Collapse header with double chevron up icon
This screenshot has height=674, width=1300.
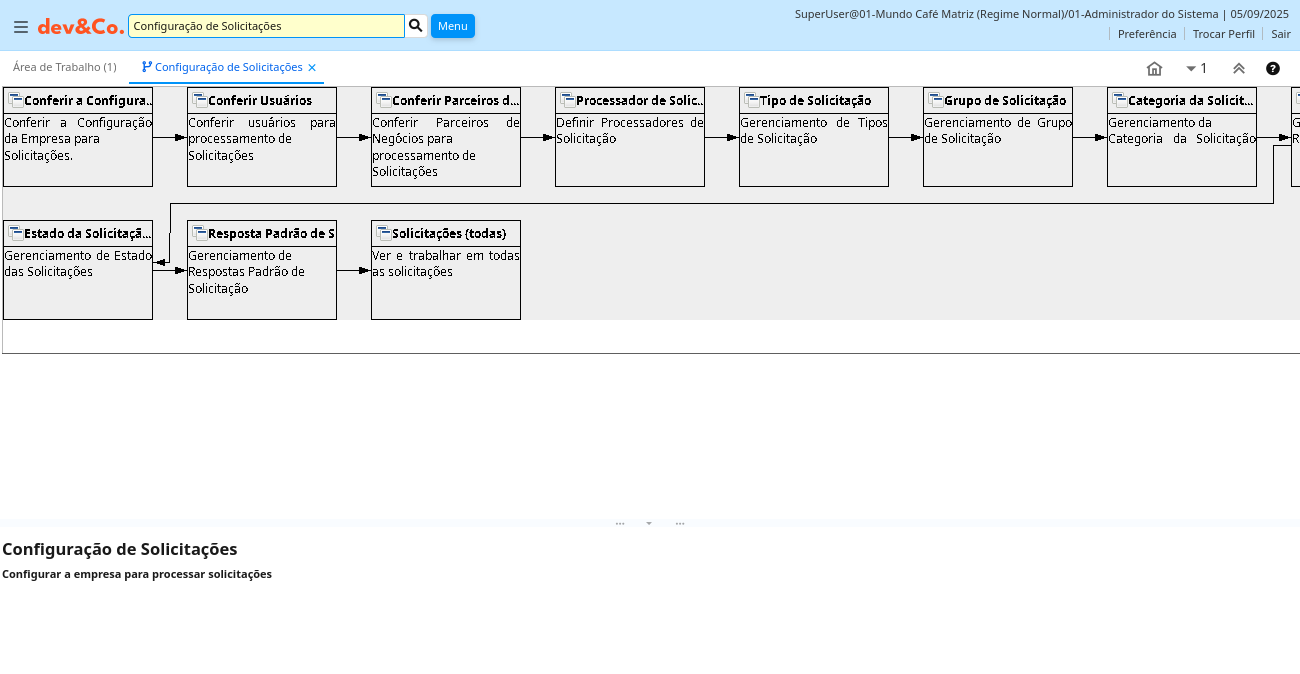(x=1238, y=68)
